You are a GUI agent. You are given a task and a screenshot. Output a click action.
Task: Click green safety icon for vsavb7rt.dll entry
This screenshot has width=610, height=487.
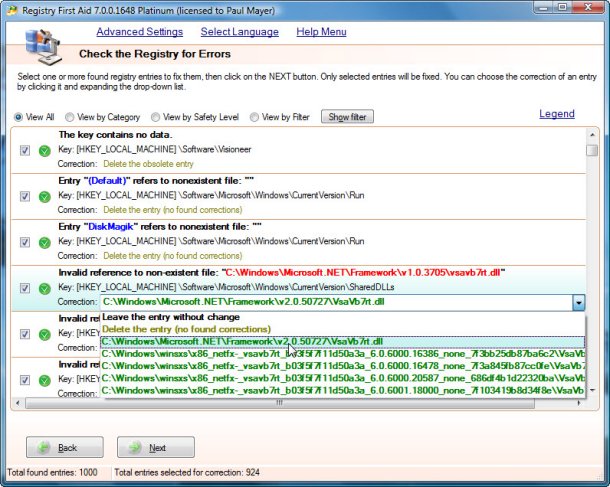tap(44, 288)
